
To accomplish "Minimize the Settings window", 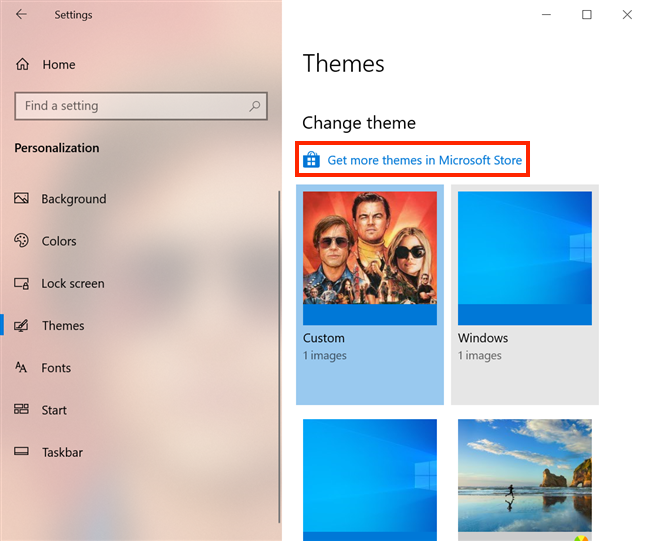I will (546, 14).
